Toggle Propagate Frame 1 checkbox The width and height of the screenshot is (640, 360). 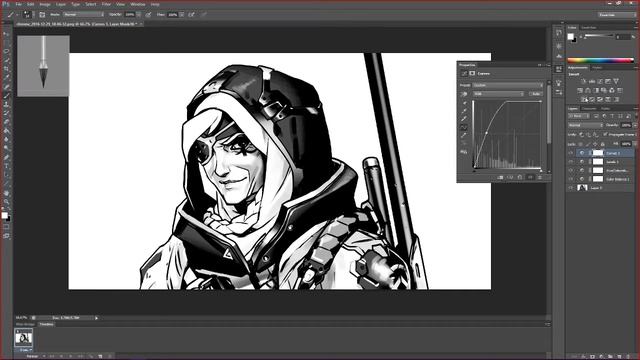(605, 134)
